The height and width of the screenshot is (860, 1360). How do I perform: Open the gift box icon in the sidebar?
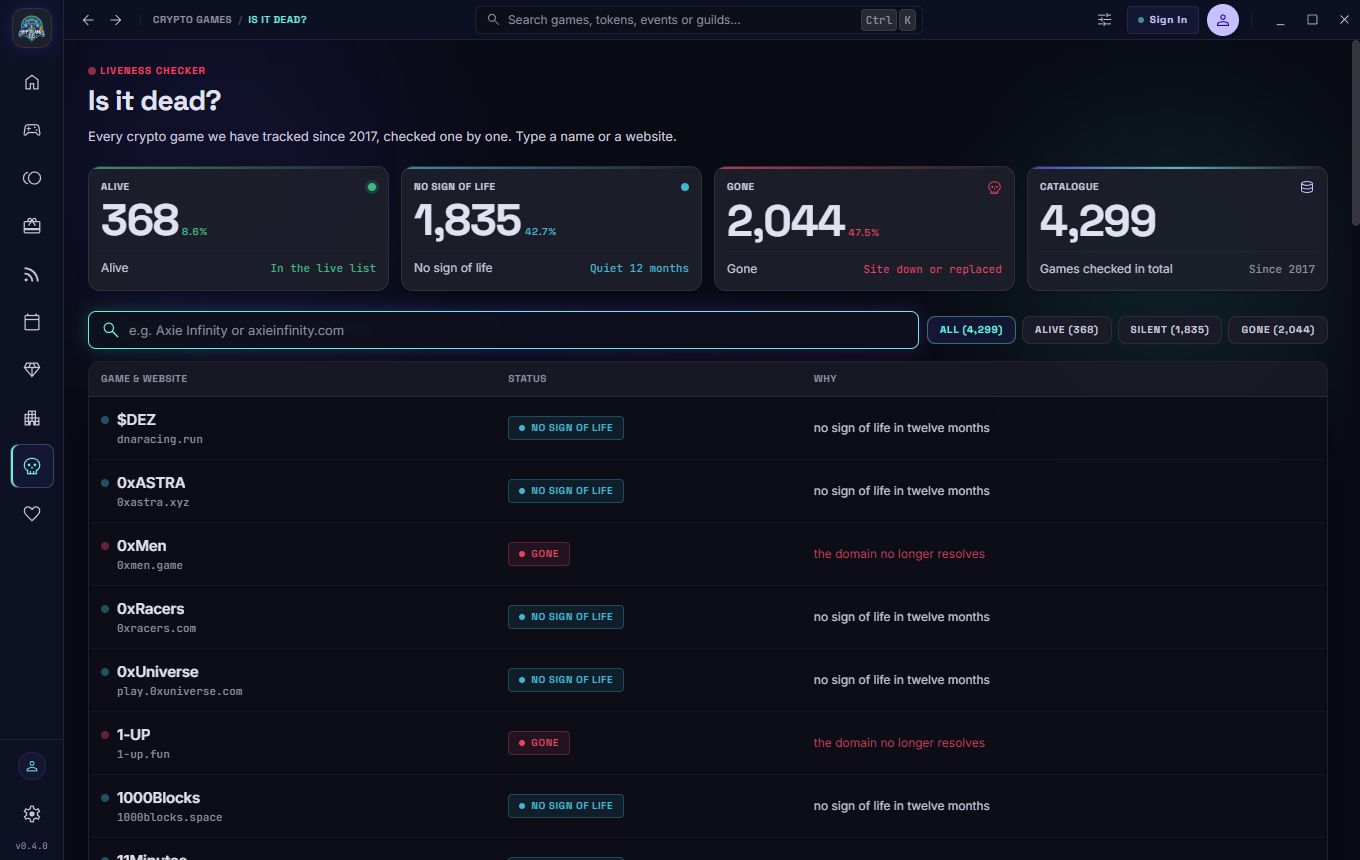pyautogui.click(x=32, y=226)
